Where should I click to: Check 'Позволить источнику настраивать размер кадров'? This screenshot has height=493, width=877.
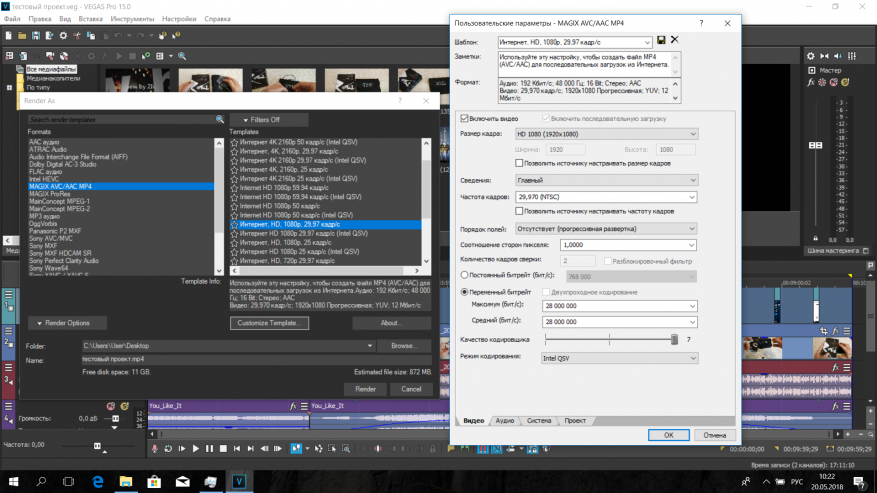[519, 163]
